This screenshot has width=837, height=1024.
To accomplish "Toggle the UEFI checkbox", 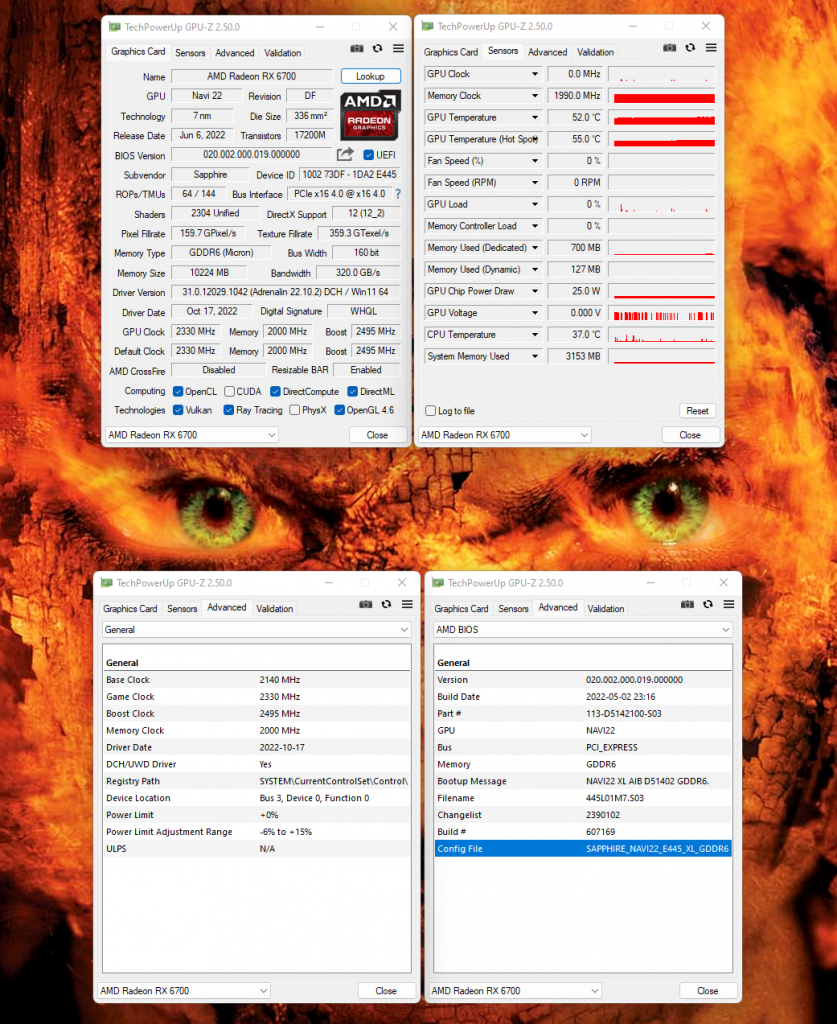I will coord(368,155).
